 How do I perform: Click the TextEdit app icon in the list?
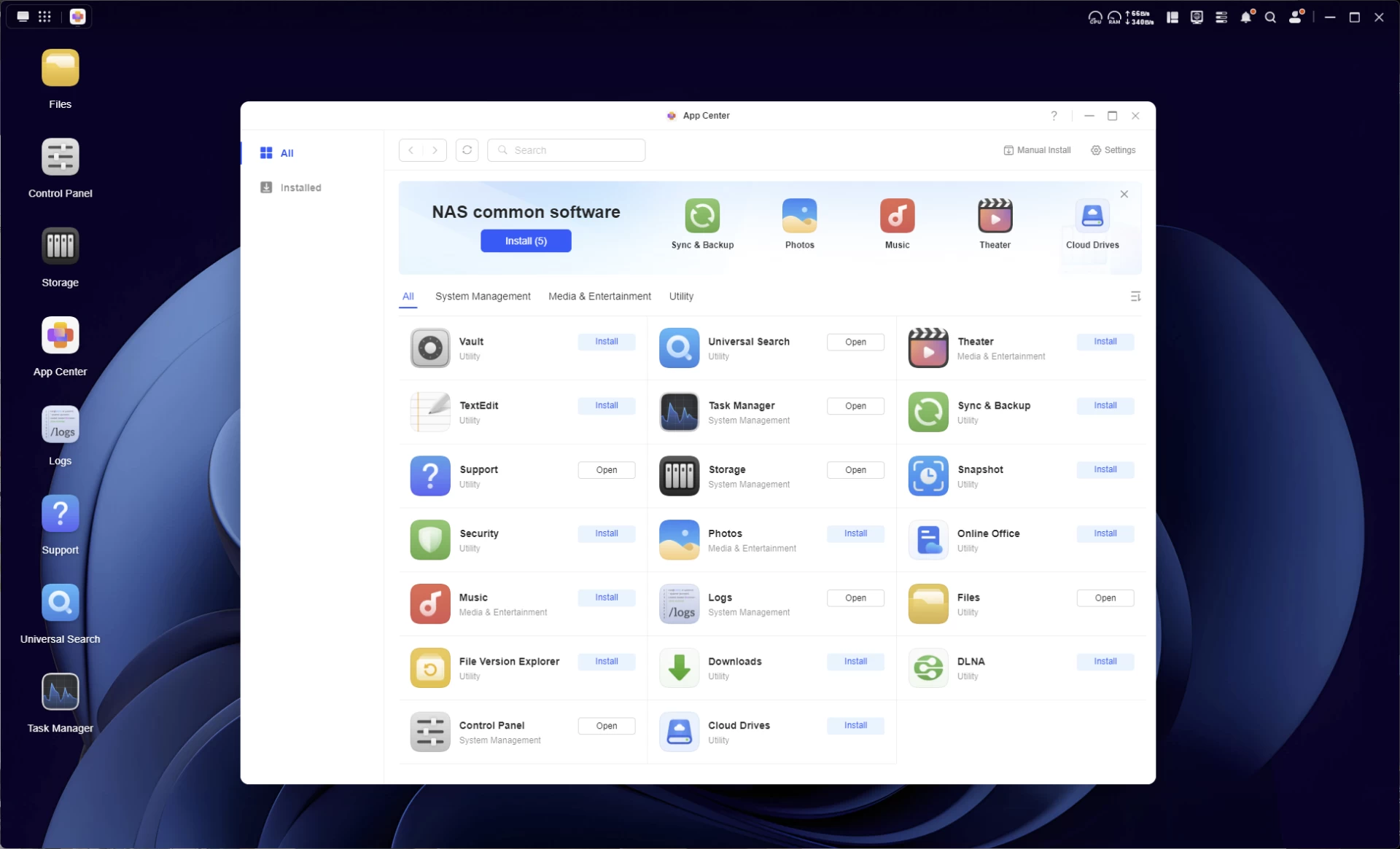coord(430,412)
